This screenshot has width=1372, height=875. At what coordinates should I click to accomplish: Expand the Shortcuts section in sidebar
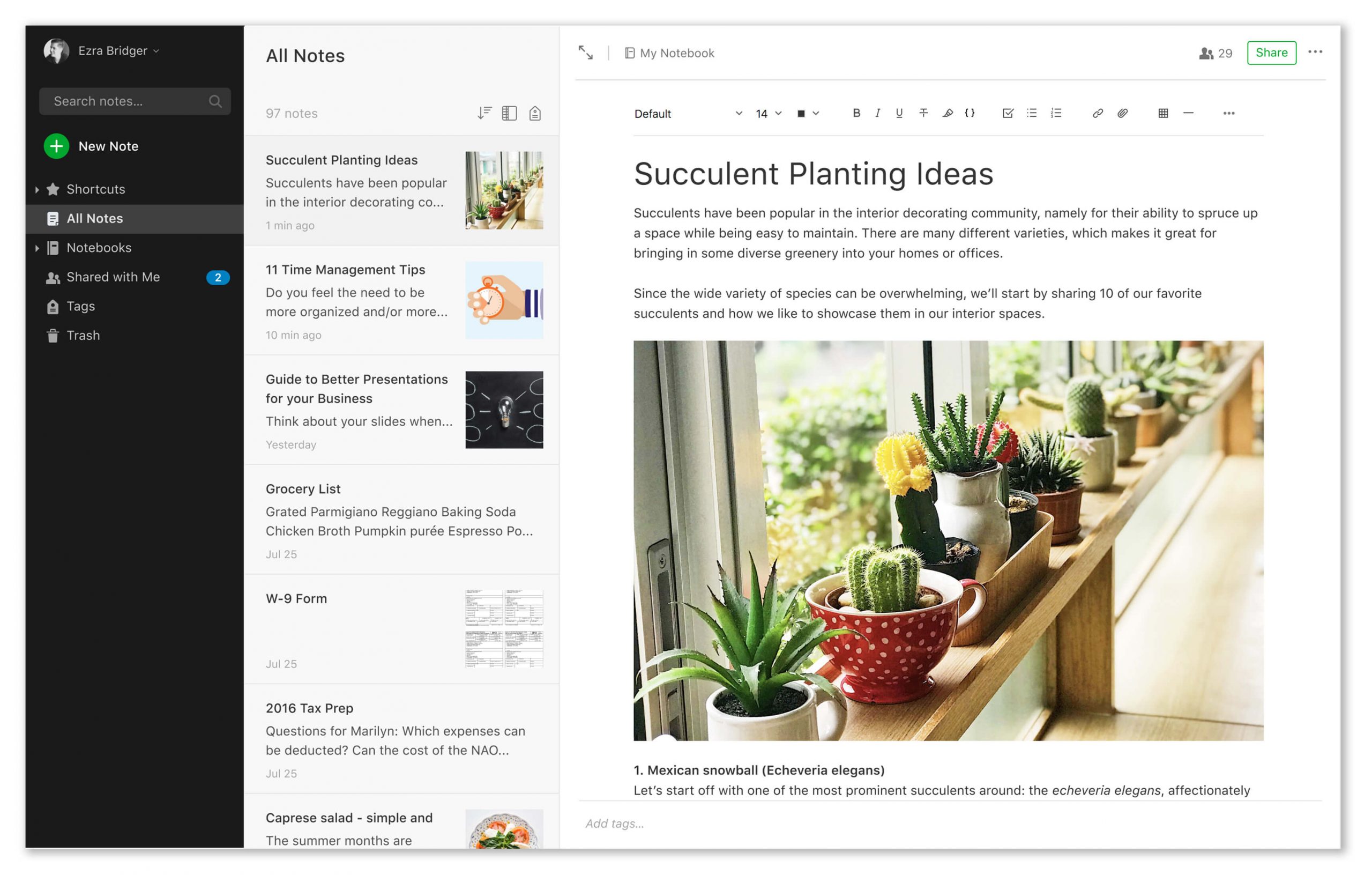[x=36, y=189]
